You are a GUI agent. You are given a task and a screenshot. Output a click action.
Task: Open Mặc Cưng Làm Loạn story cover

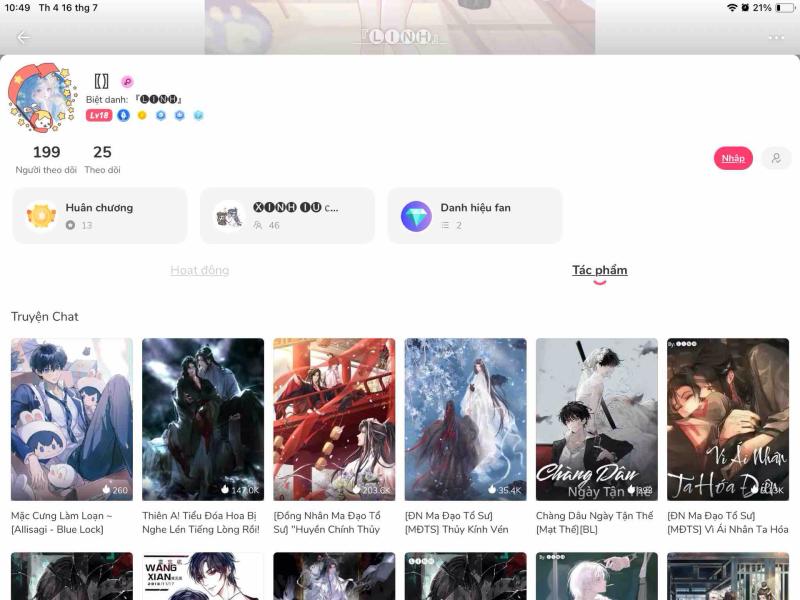coord(72,419)
